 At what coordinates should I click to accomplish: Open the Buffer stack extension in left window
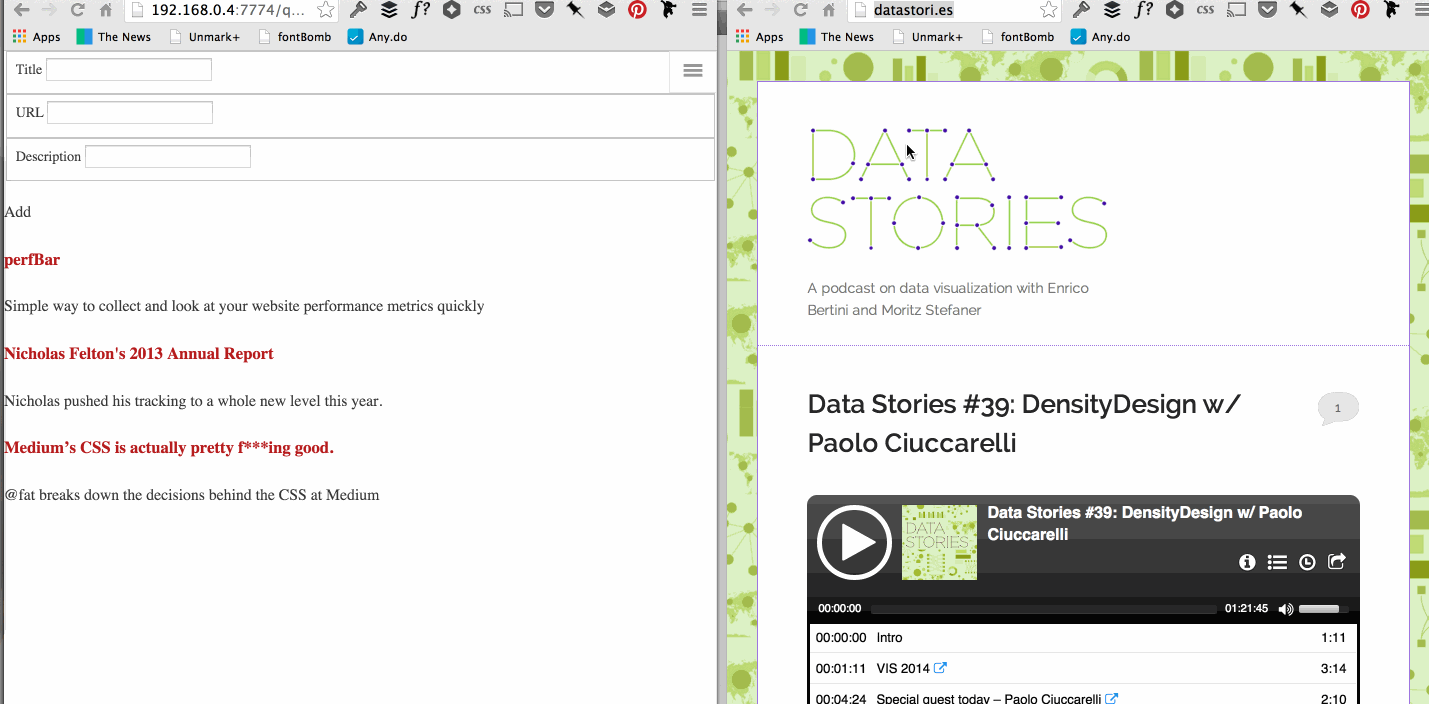coord(388,10)
